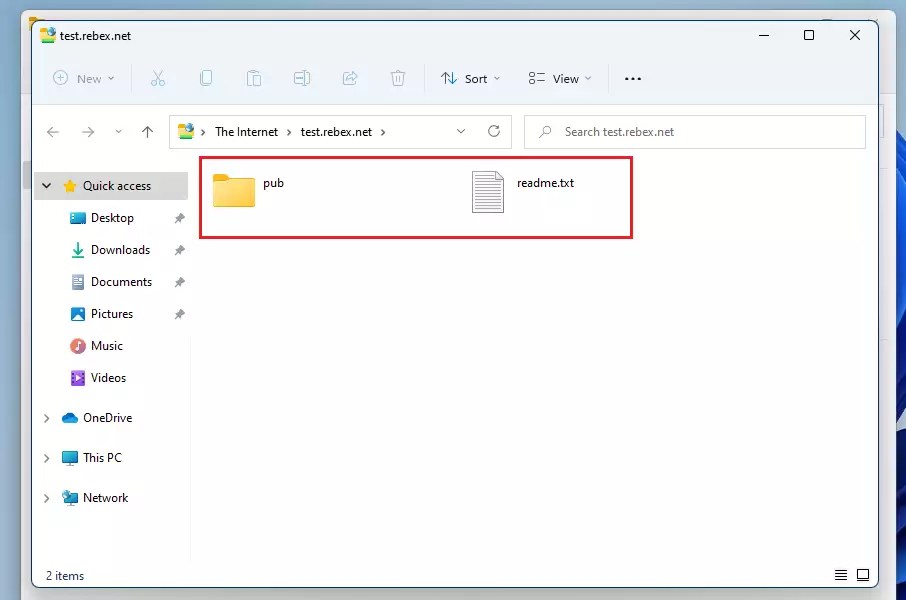
Task: Expand chevron after test.rebex.net breadcrumb
Action: point(383,132)
